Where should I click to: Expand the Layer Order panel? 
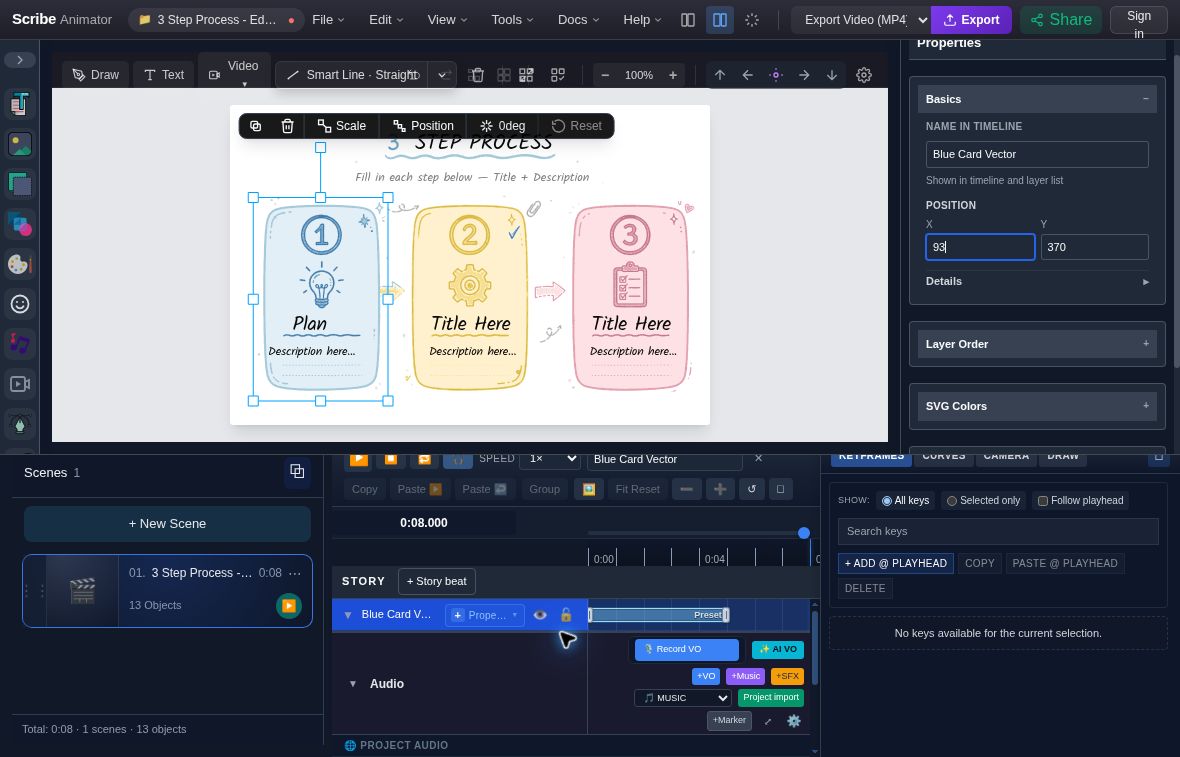[1037, 344]
